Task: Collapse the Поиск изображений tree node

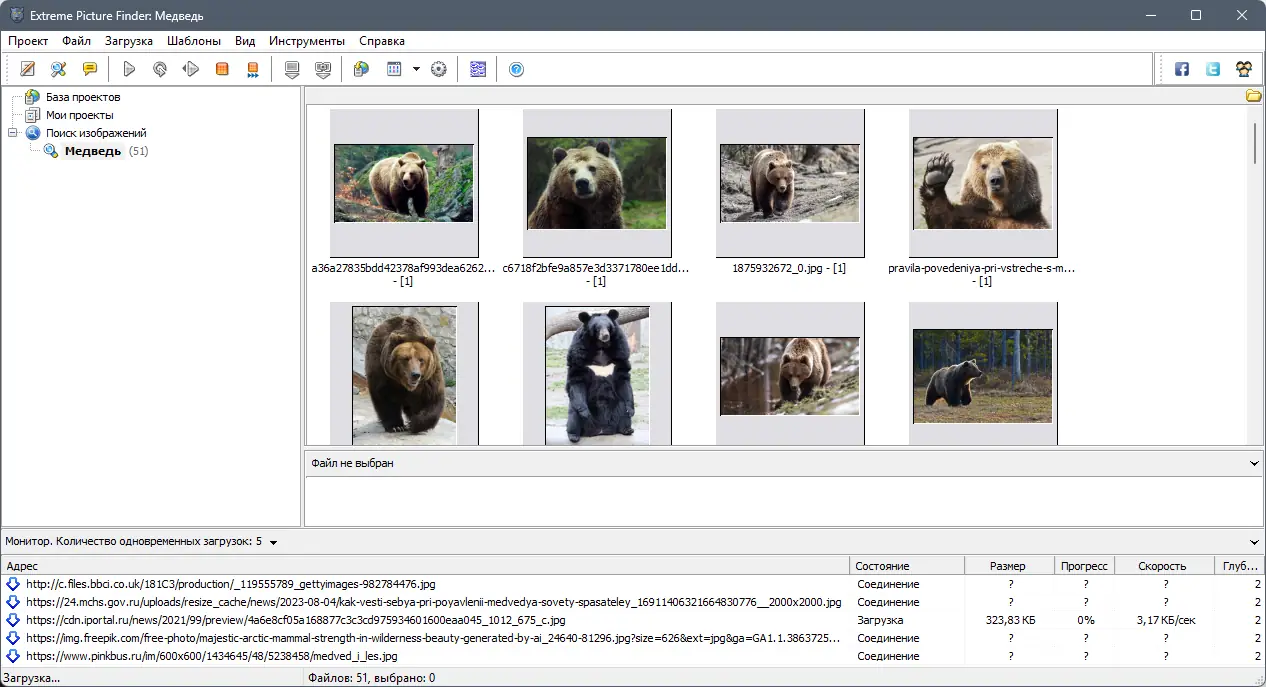Action: coord(13,133)
